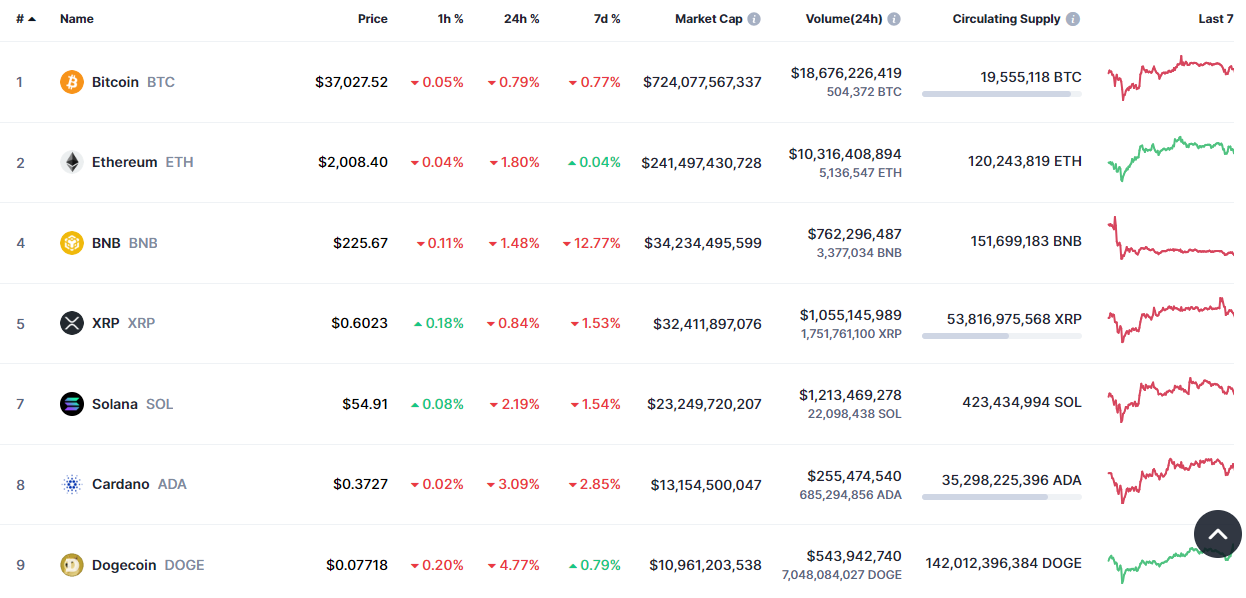Sort the table by Price column
Viewport: 1246px width, 598px height.
pos(373,19)
